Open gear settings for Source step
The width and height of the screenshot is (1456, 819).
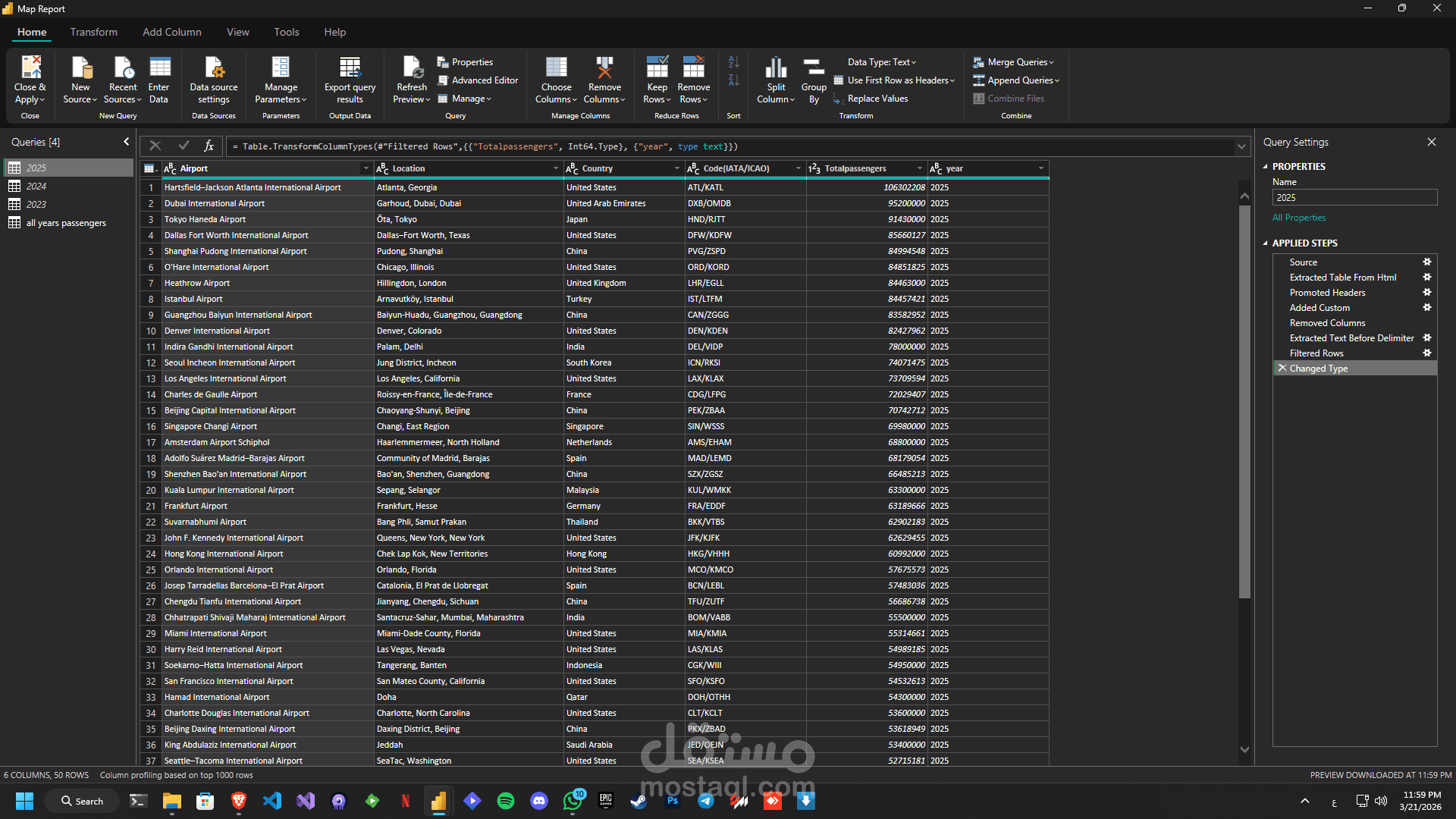[x=1426, y=262]
